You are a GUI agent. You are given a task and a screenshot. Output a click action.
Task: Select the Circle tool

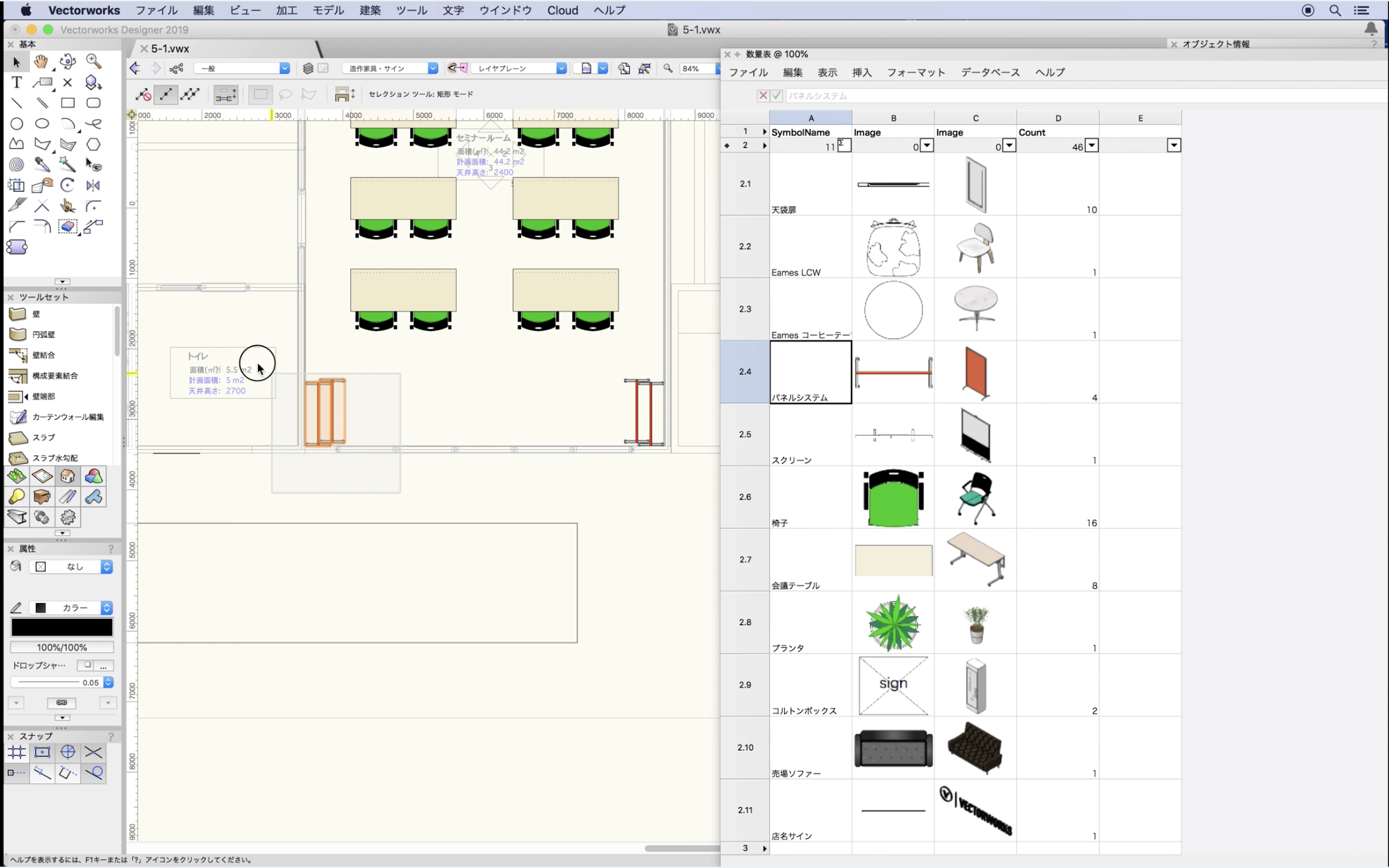click(16, 124)
